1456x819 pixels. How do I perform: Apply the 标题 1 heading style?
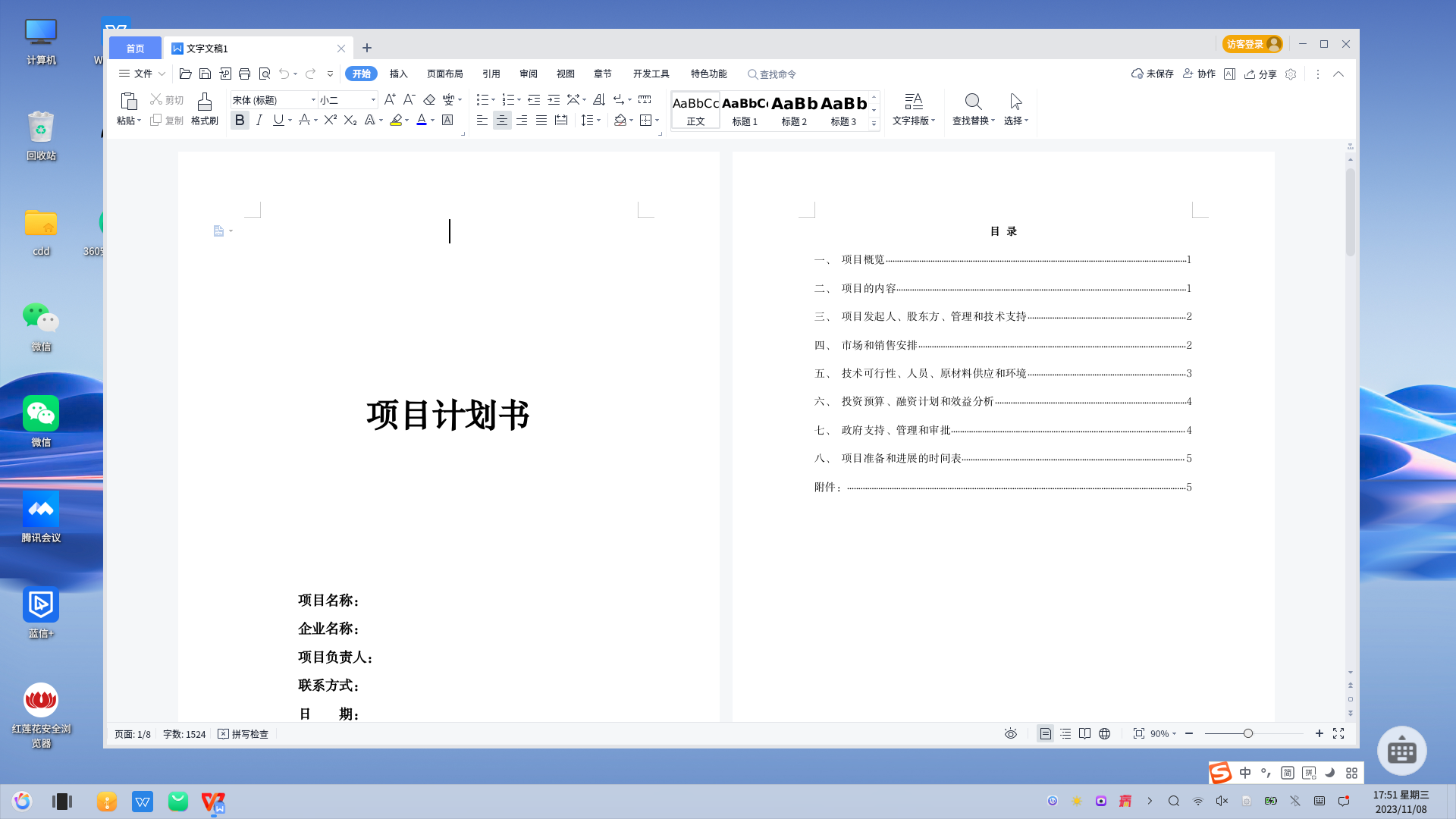coord(745,111)
